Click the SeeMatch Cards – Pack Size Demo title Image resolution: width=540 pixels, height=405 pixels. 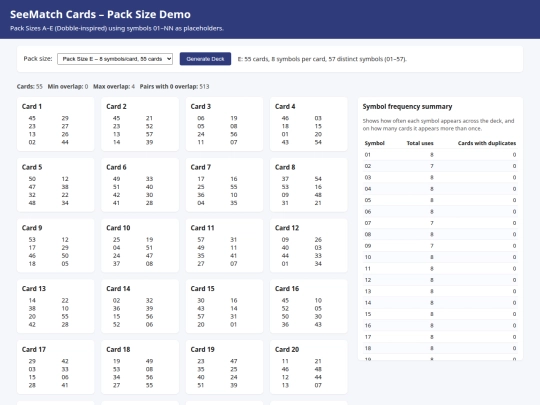(100, 14)
